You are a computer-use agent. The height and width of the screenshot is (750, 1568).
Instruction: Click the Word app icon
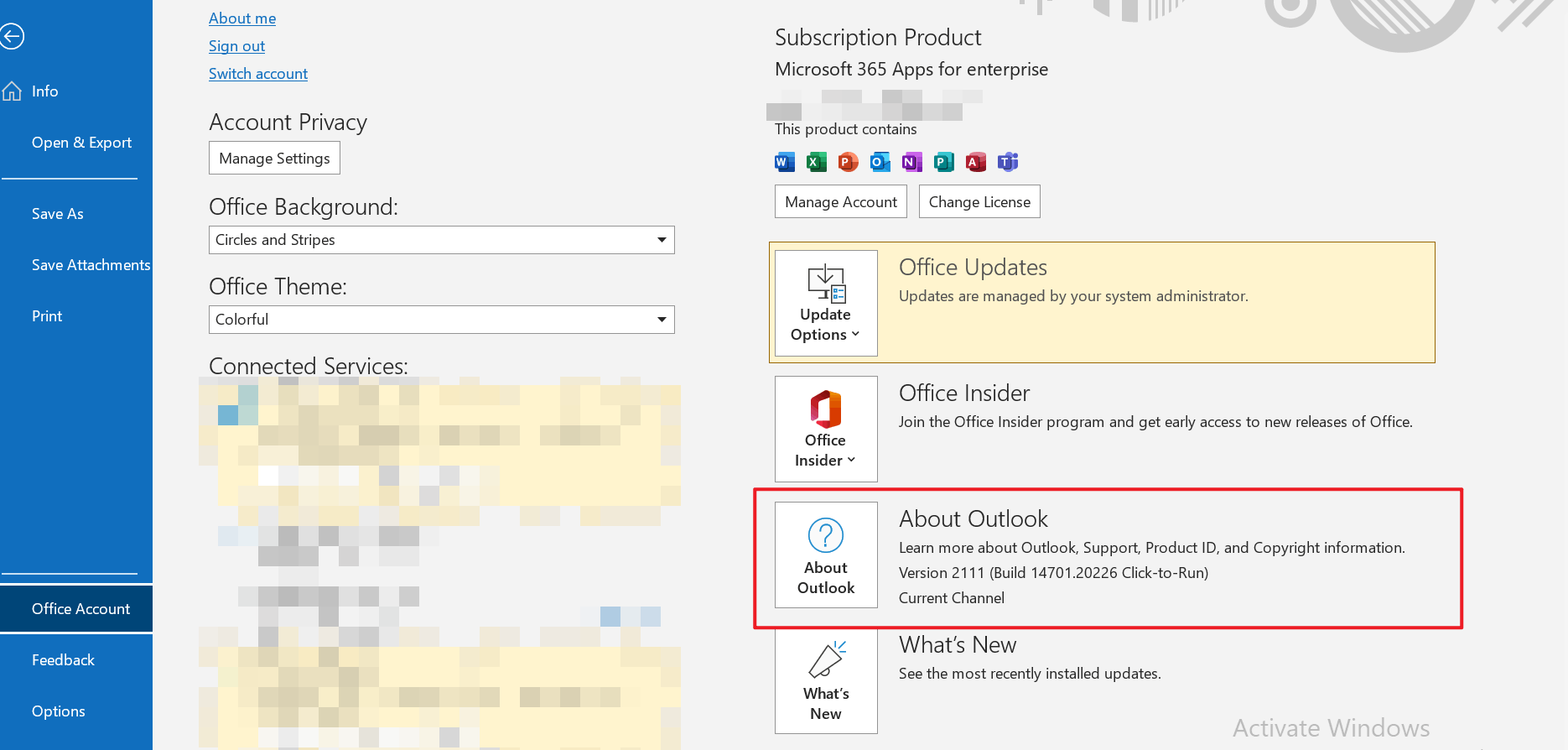click(x=785, y=162)
